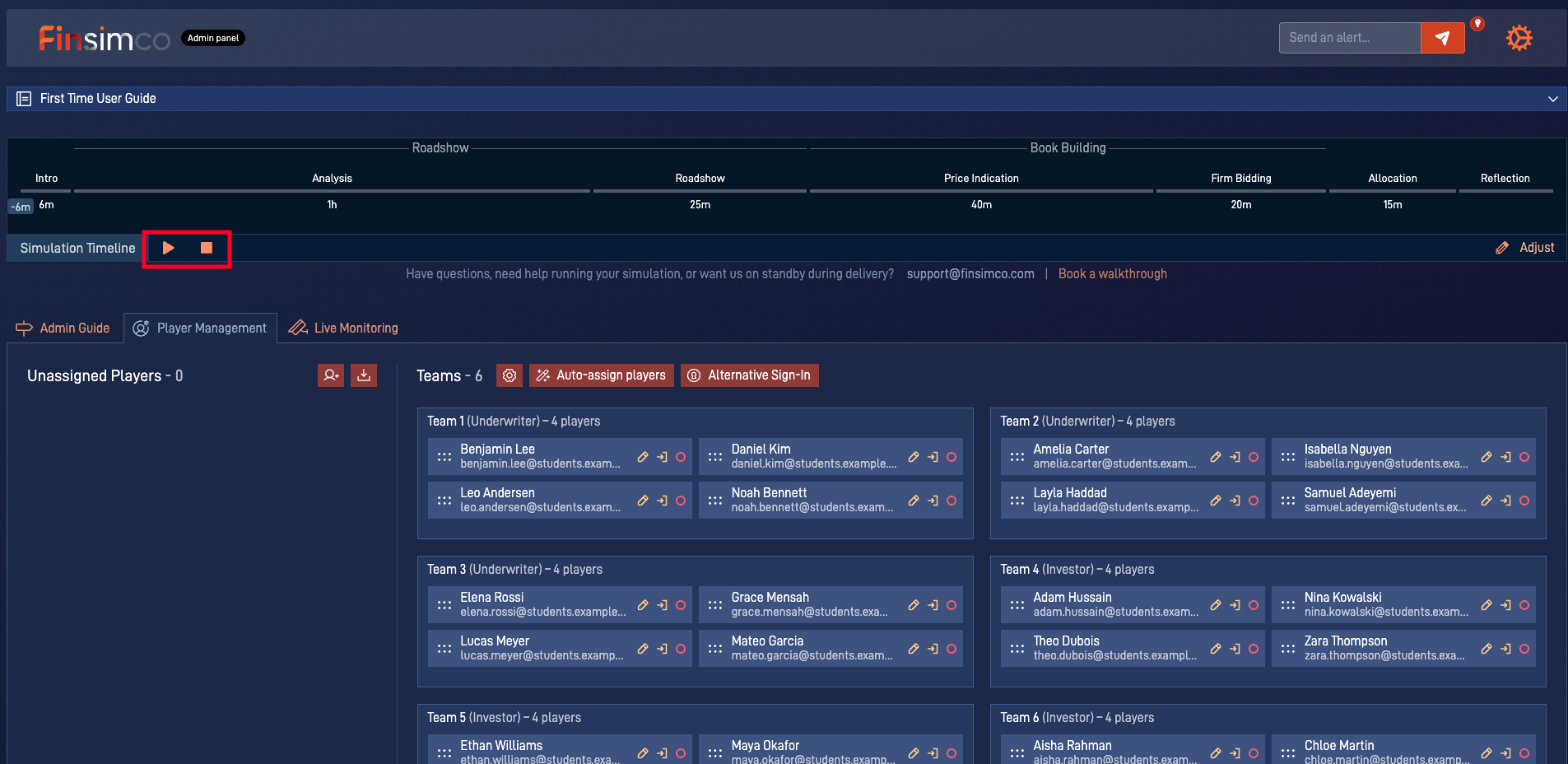Click the -6m timeline offset marker
Viewport: 1568px width, 764px height.
click(21, 207)
